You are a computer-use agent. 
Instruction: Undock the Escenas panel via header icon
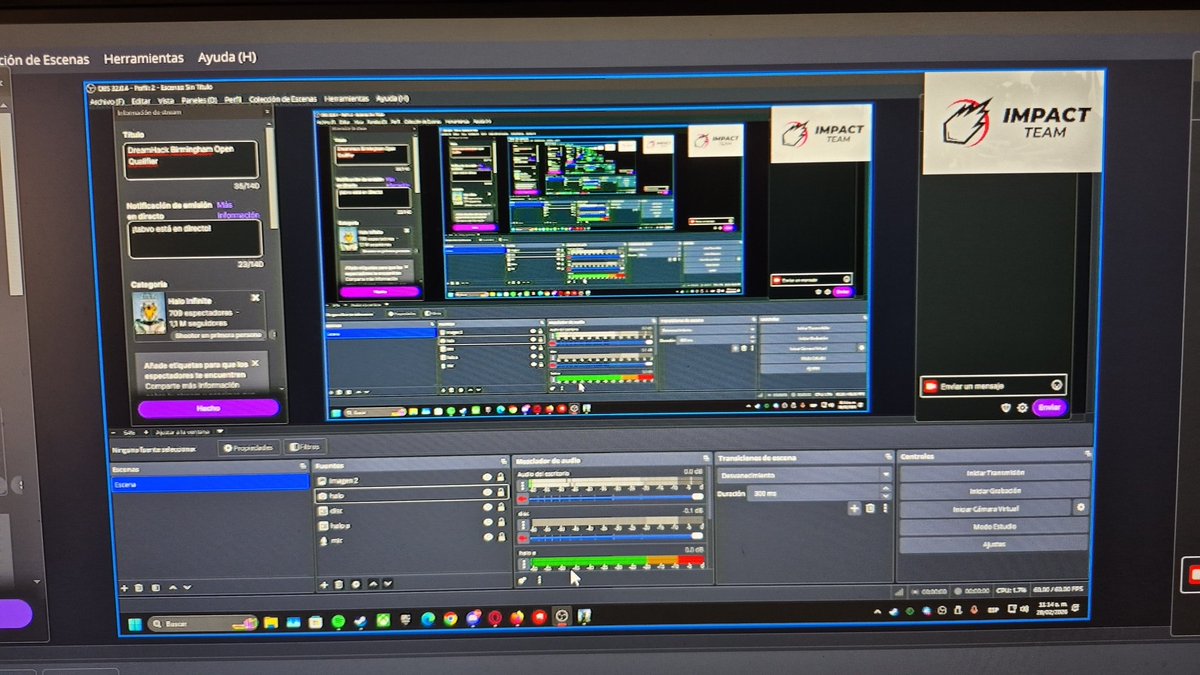tap(302, 466)
